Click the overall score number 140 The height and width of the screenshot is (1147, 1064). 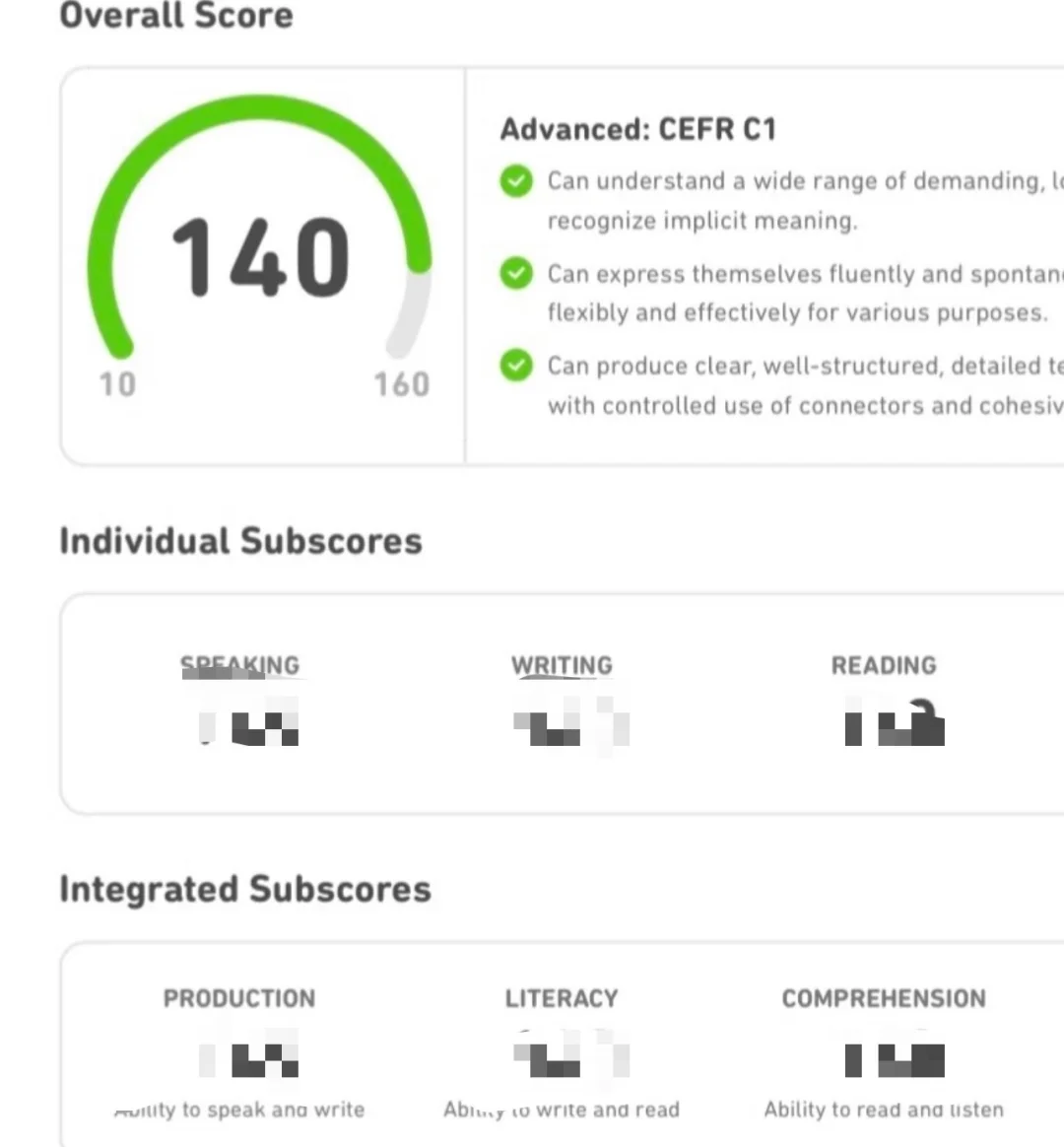click(260, 257)
